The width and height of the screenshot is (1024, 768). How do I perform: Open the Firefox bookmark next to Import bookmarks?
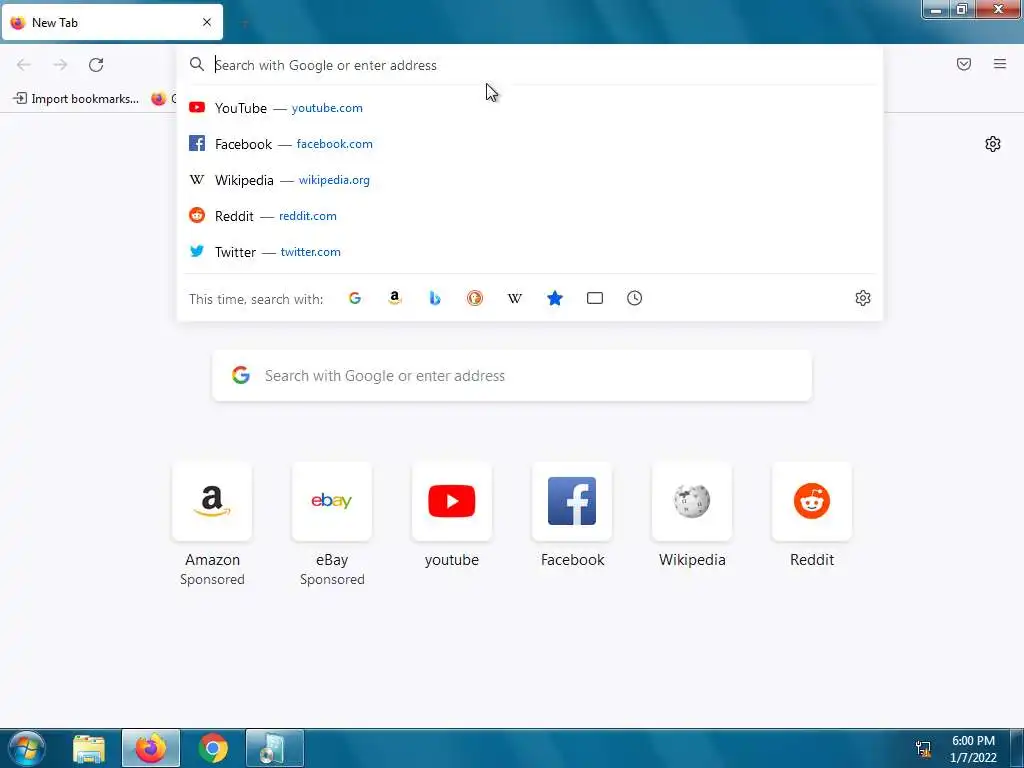tap(163, 99)
